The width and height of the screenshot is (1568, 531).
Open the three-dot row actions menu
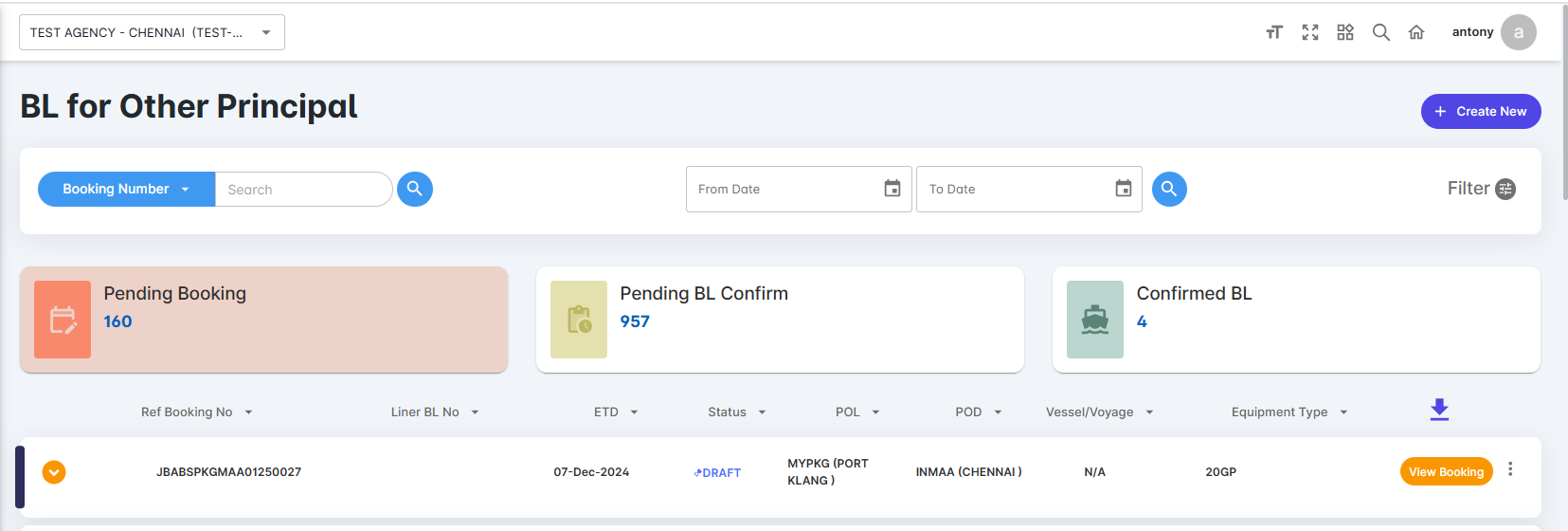(x=1510, y=469)
